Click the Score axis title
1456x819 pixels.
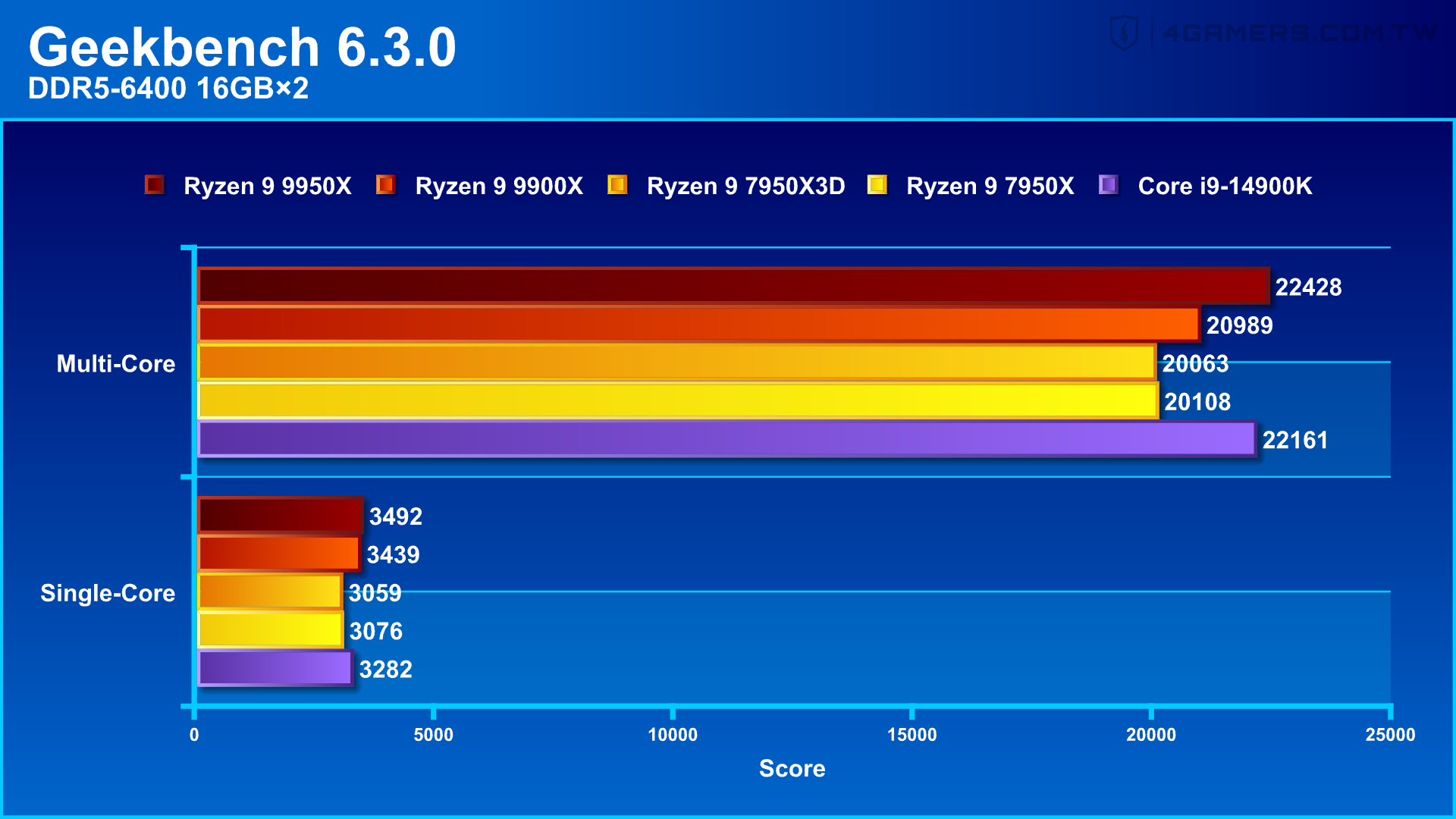tap(792, 769)
